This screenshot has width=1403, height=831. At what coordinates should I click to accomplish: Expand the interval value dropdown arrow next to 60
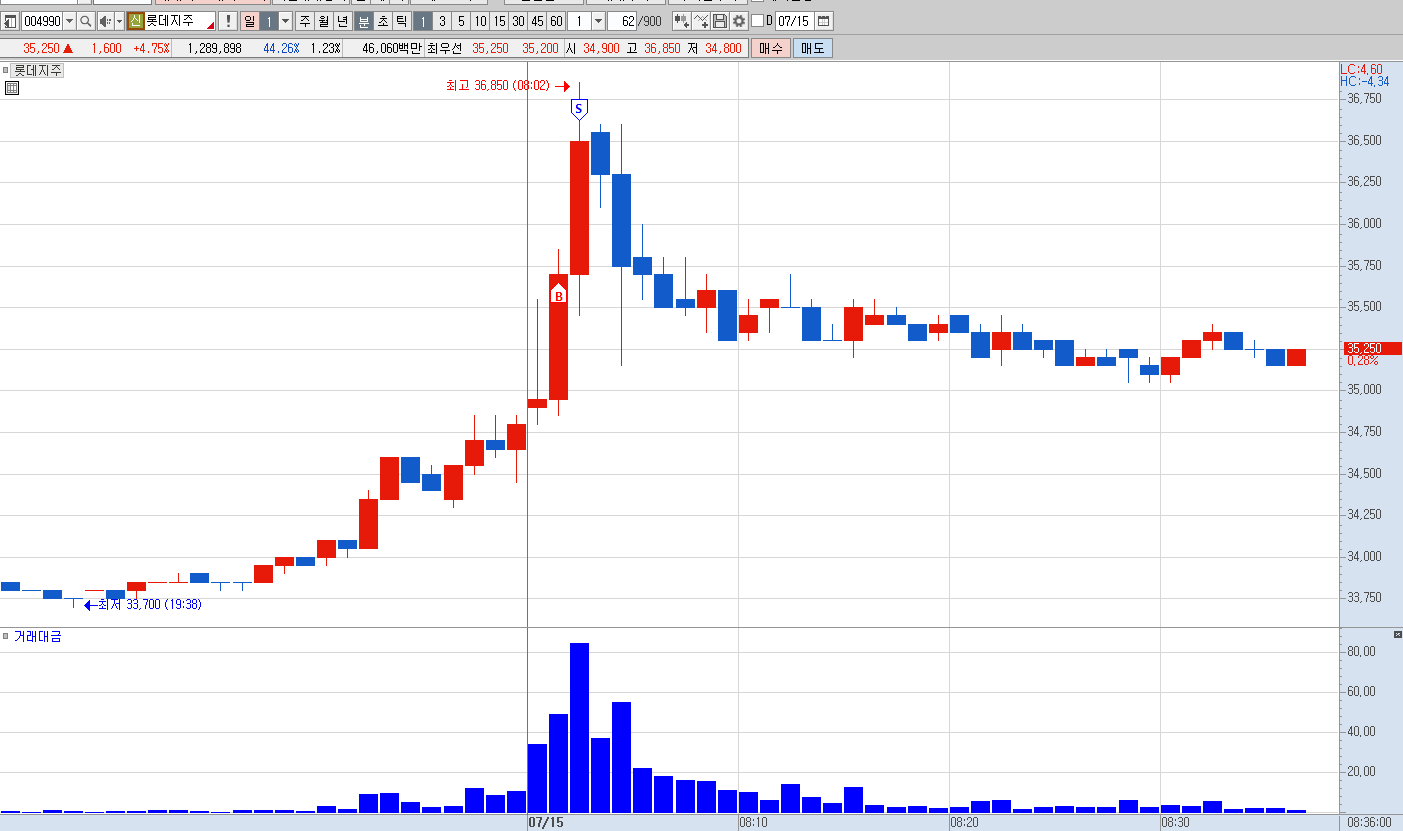598,21
